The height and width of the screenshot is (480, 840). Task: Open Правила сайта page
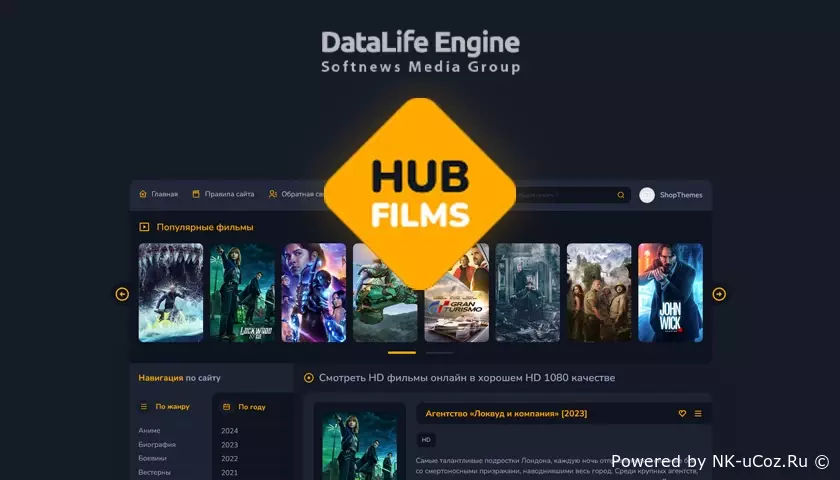point(229,194)
